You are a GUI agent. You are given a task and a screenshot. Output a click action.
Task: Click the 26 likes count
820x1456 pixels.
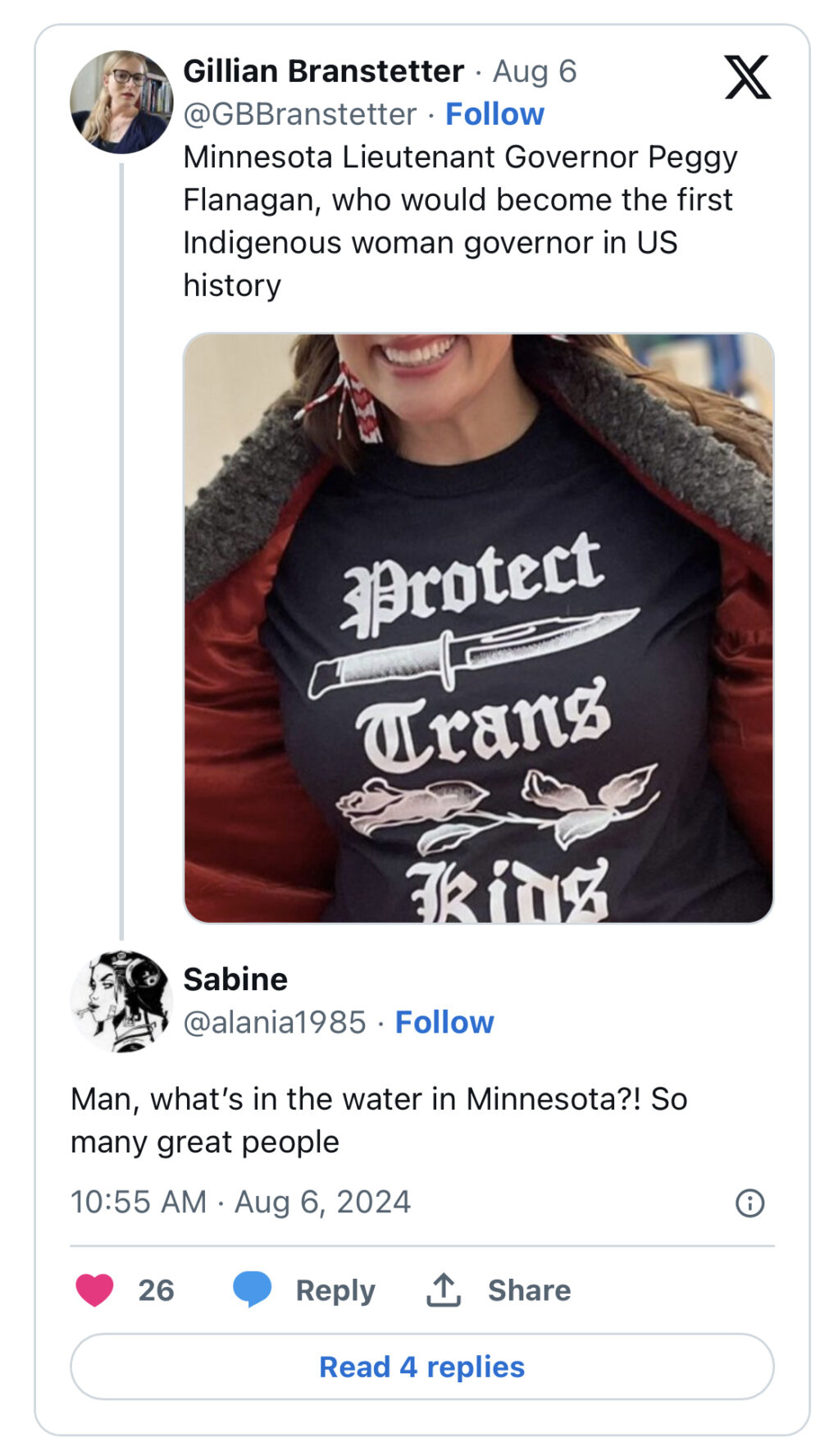[156, 1290]
